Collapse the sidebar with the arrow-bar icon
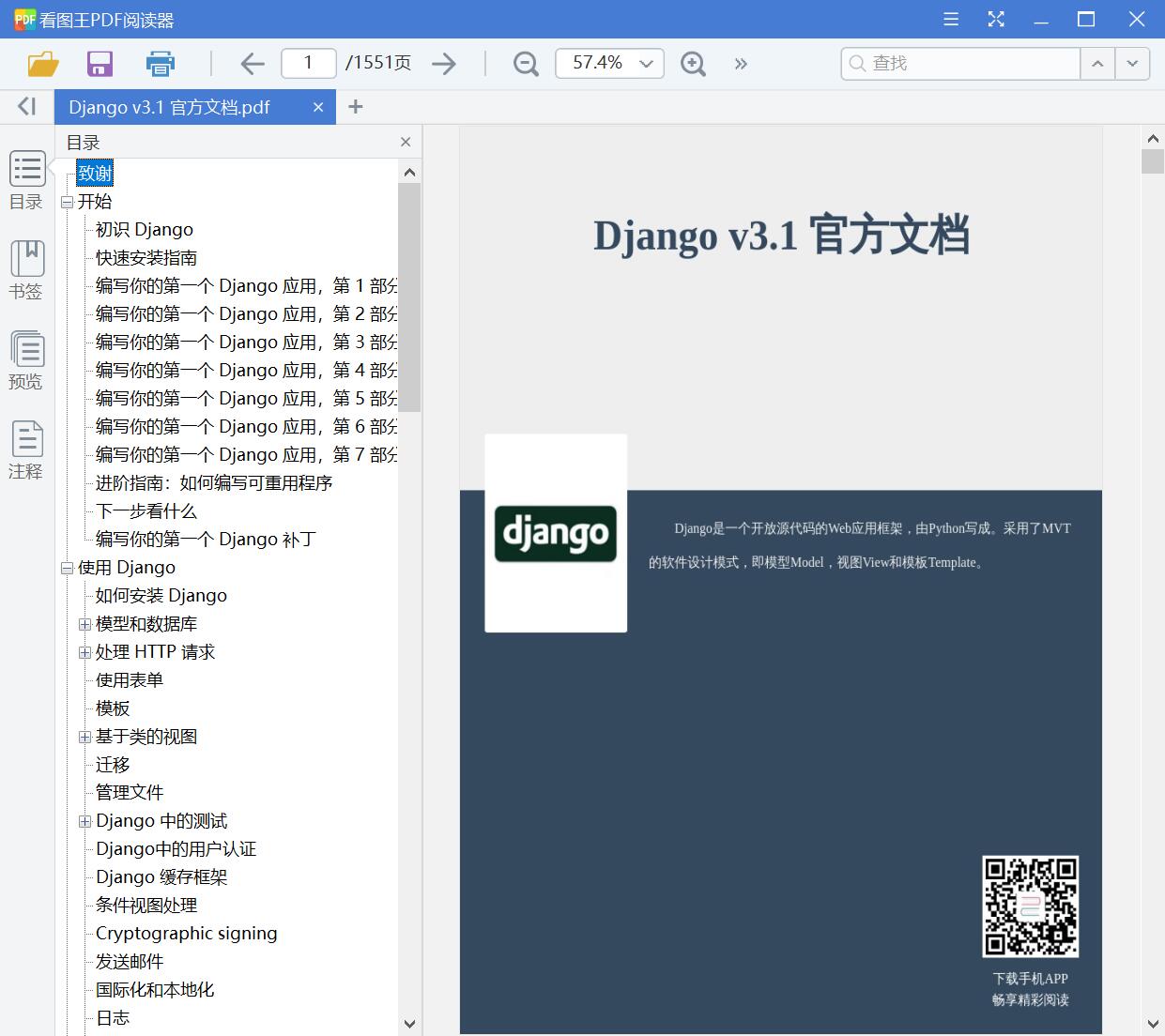The height and width of the screenshot is (1036, 1165). [x=27, y=107]
